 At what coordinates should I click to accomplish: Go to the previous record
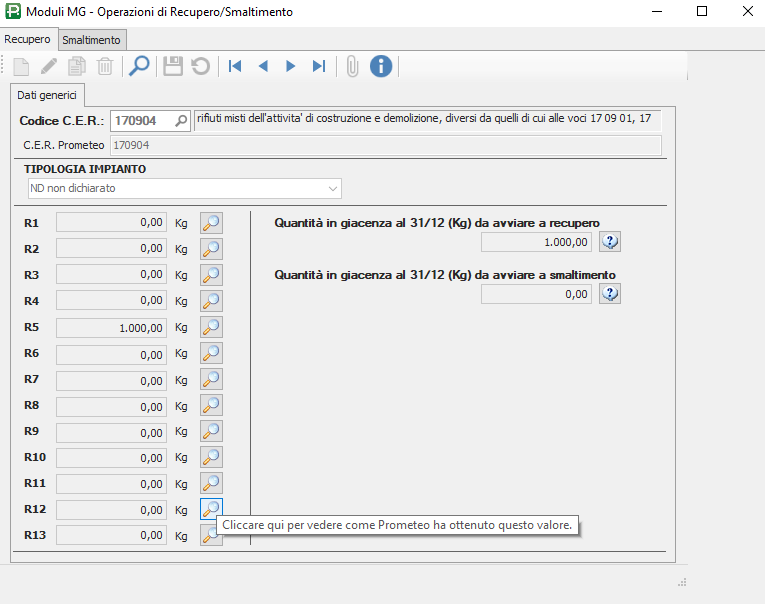[x=263, y=66]
